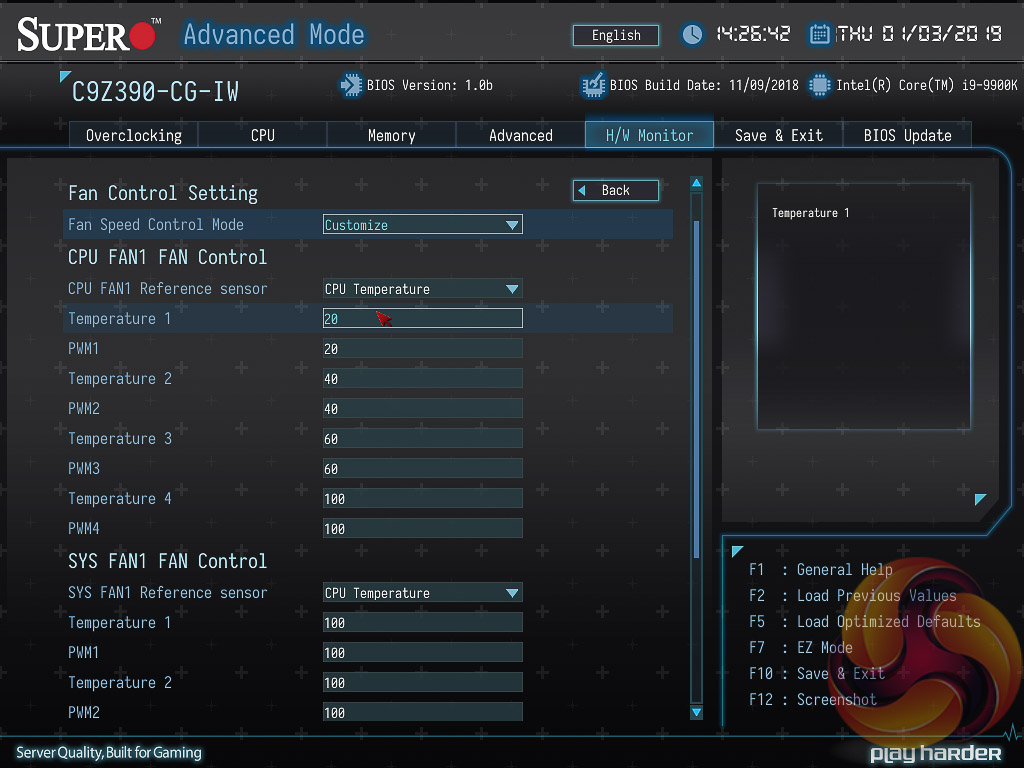Viewport: 1024px width, 768px height.
Task: Open the Memory tab
Action: click(x=391, y=135)
